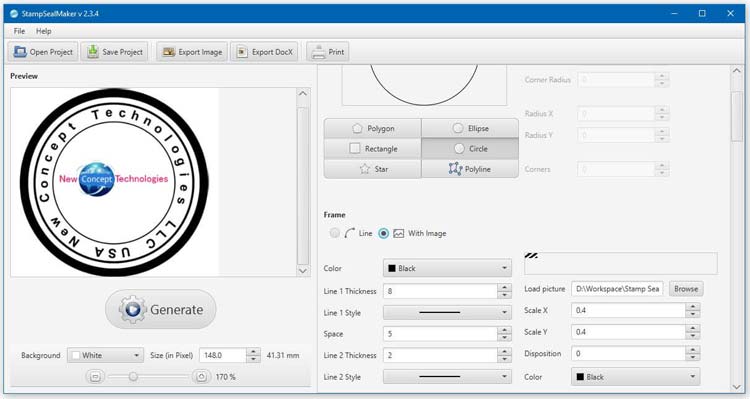The image size is (750, 399).
Task: Select the Star shape button
Action: [373, 169]
